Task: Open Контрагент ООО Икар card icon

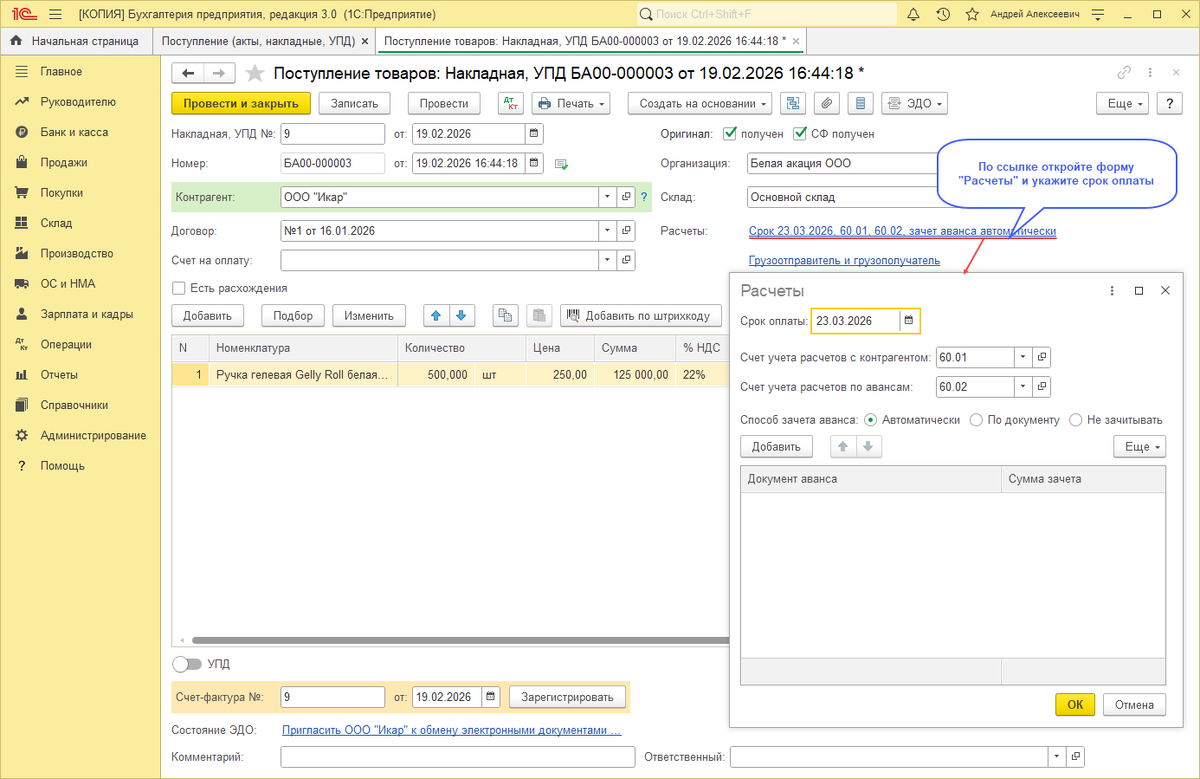Action: pos(627,197)
